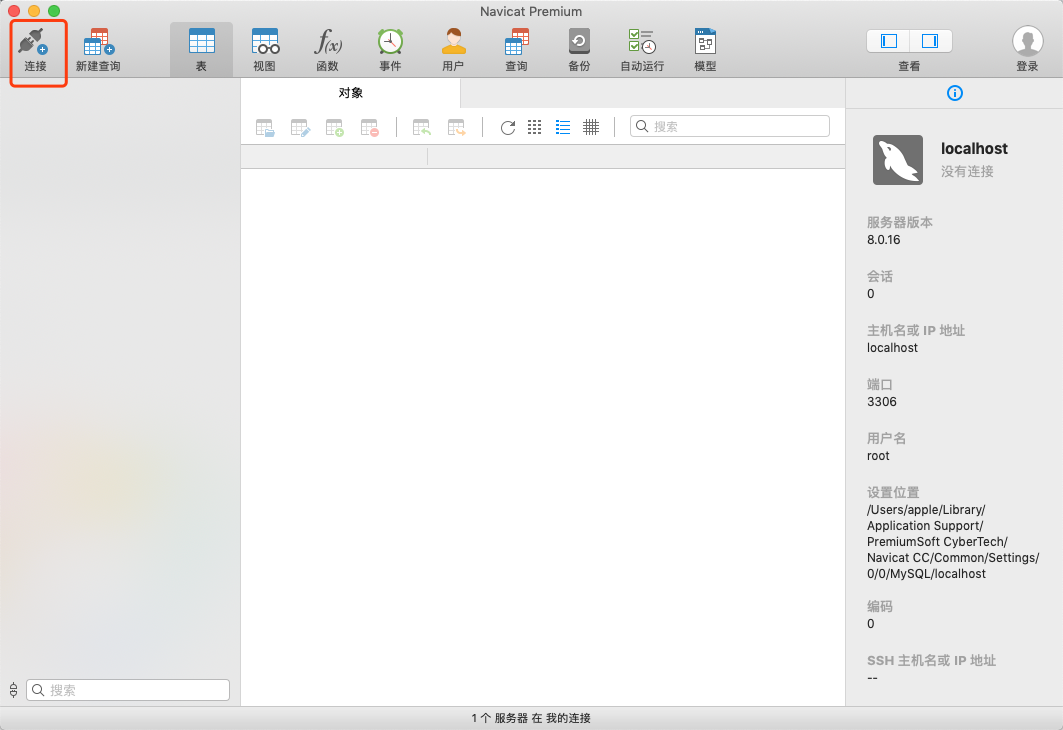Click the connection filter icon beside sidebar search
1063x730 pixels.
[14, 690]
